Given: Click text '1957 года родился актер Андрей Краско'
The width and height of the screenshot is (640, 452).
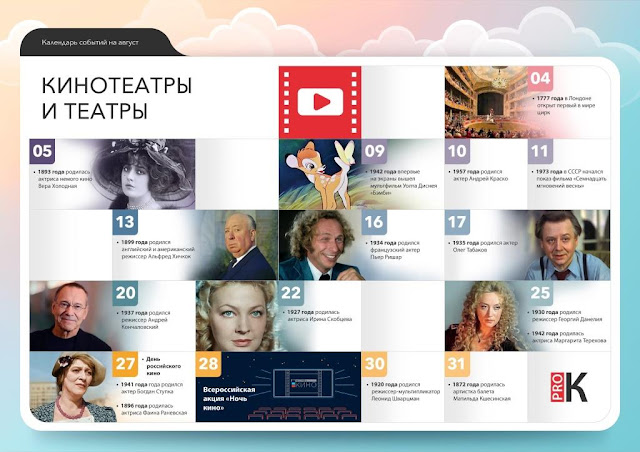Looking at the screenshot, I should tap(479, 175).
